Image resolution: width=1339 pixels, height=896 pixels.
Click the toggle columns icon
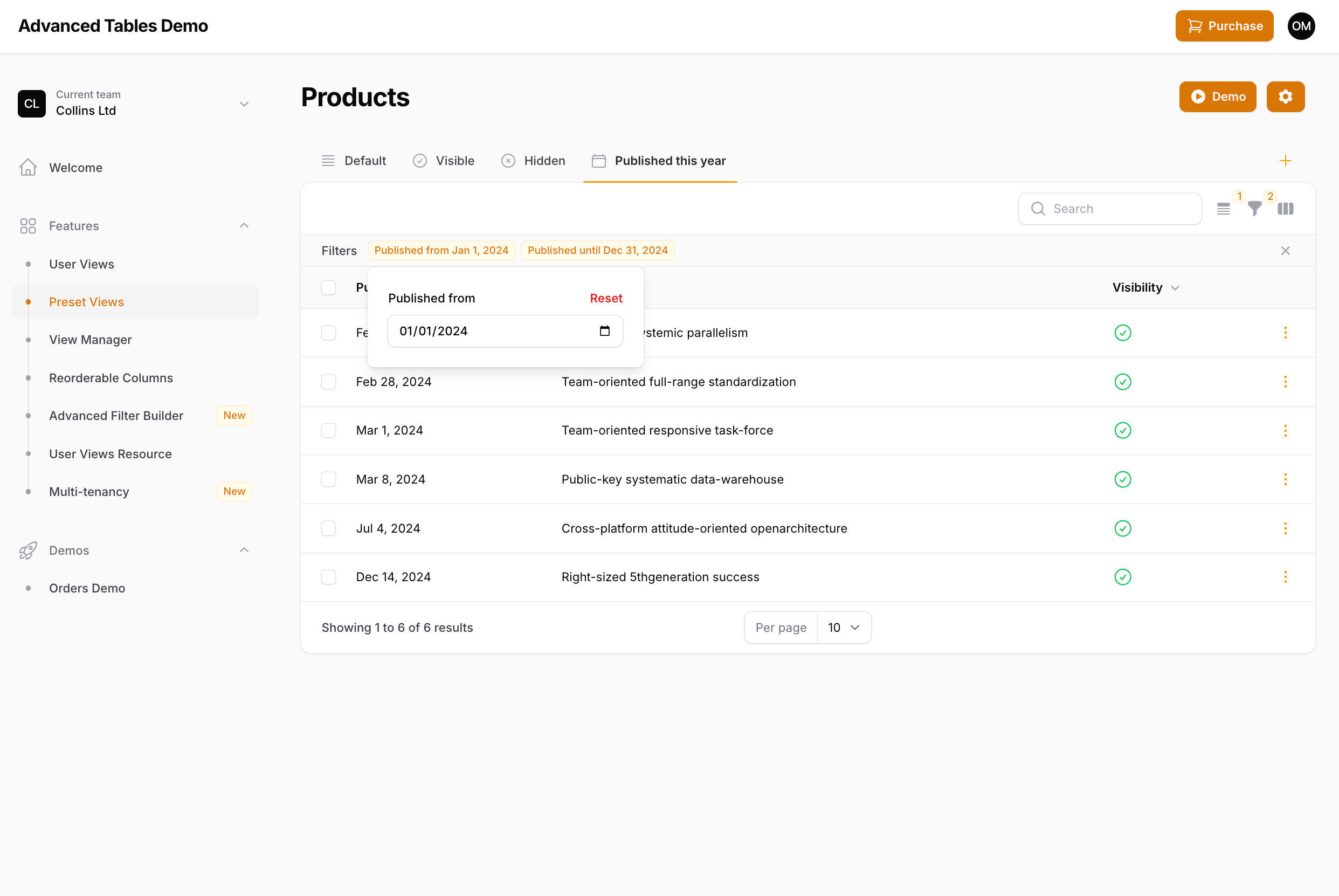point(1285,209)
